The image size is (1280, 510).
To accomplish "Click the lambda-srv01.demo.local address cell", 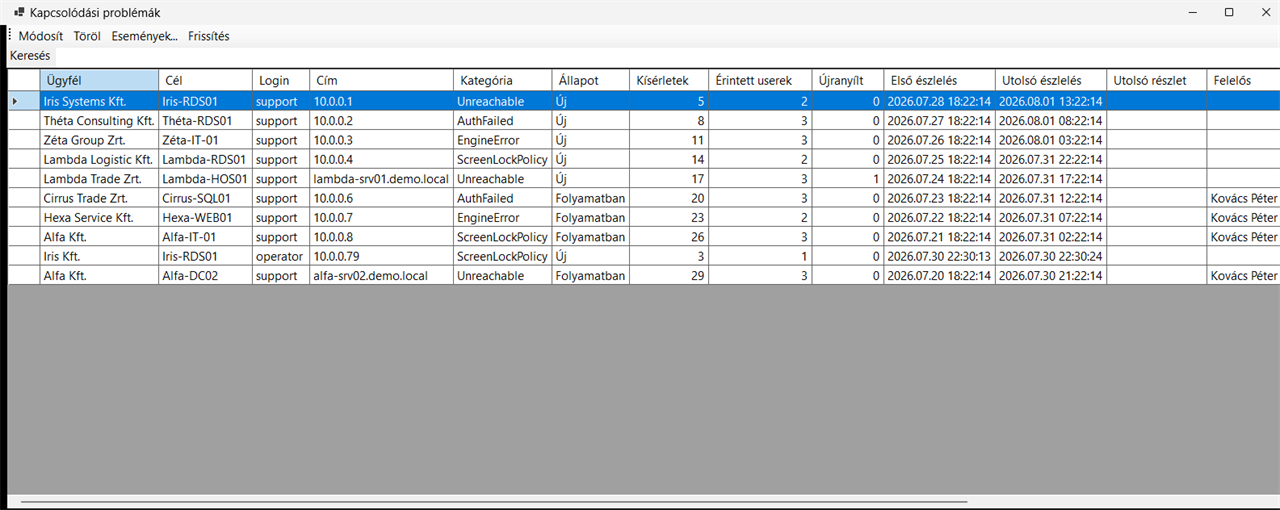I will tap(381, 178).
